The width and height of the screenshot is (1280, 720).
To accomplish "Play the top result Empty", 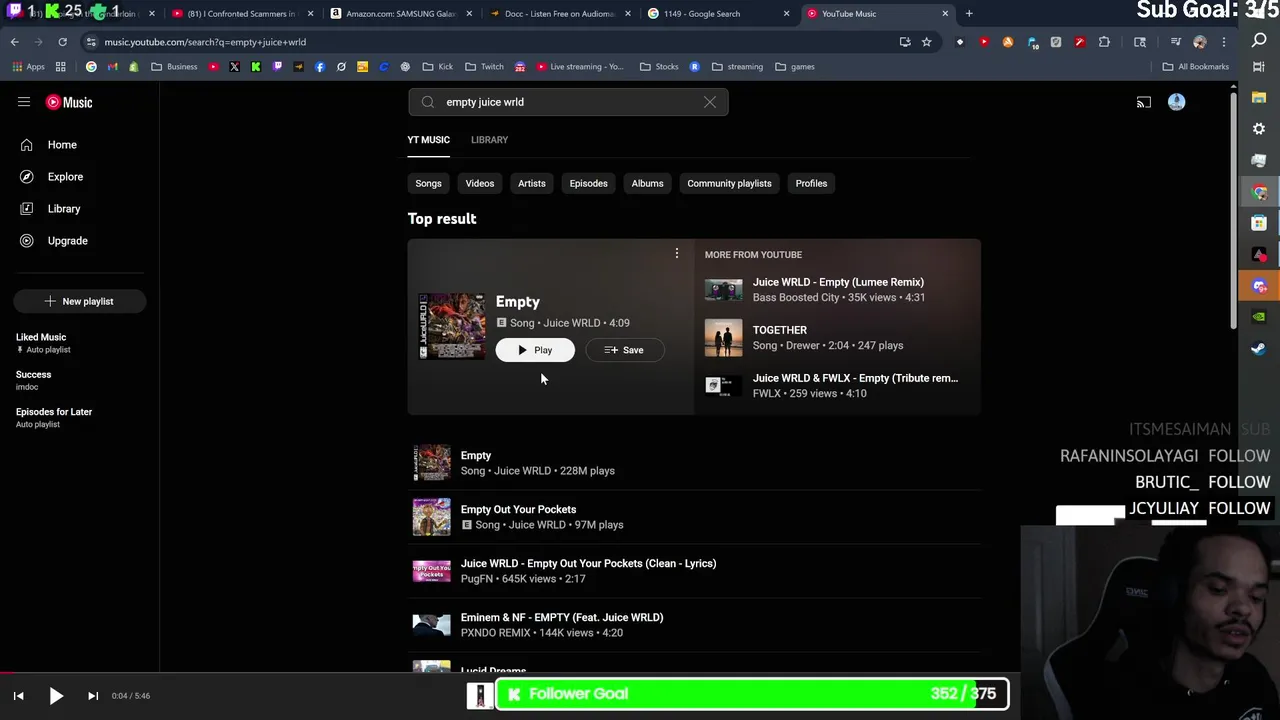I will (x=535, y=350).
